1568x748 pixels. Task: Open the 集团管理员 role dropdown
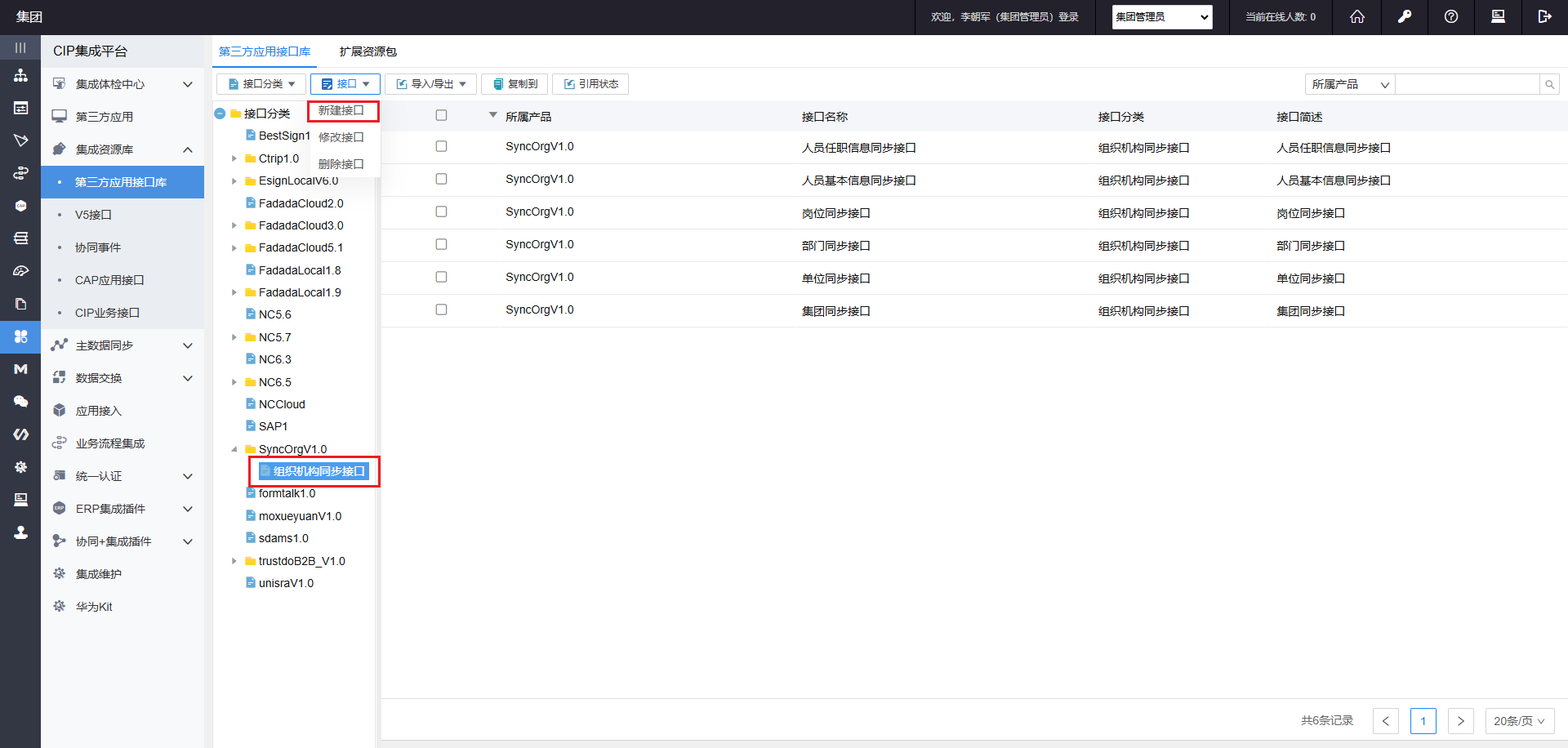coord(1161,17)
